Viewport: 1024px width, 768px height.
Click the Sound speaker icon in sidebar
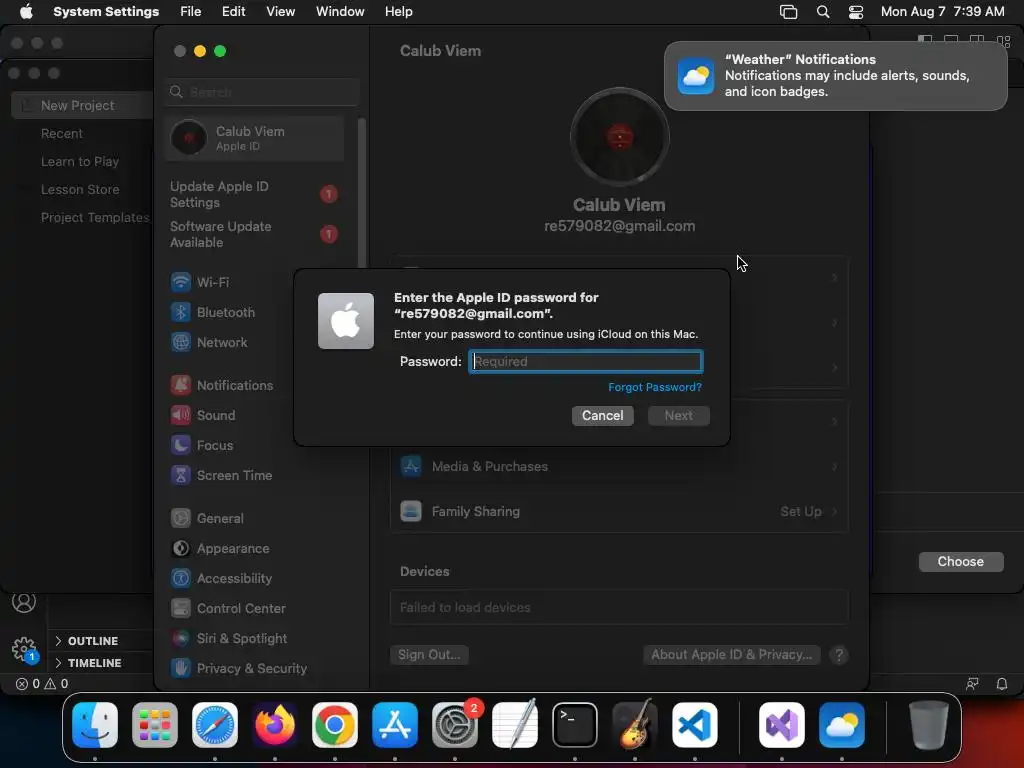pyautogui.click(x=181, y=415)
